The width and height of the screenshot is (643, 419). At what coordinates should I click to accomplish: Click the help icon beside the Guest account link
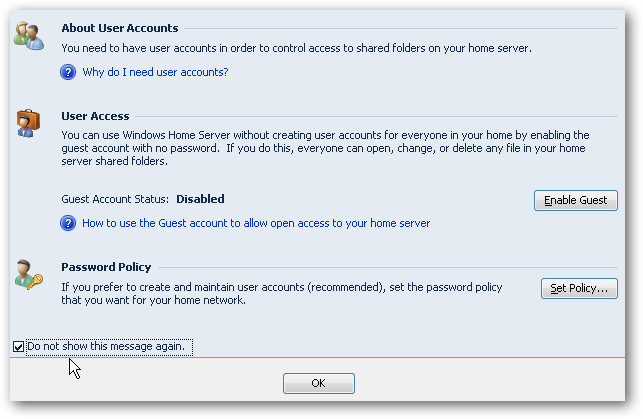tap(68, 223)
